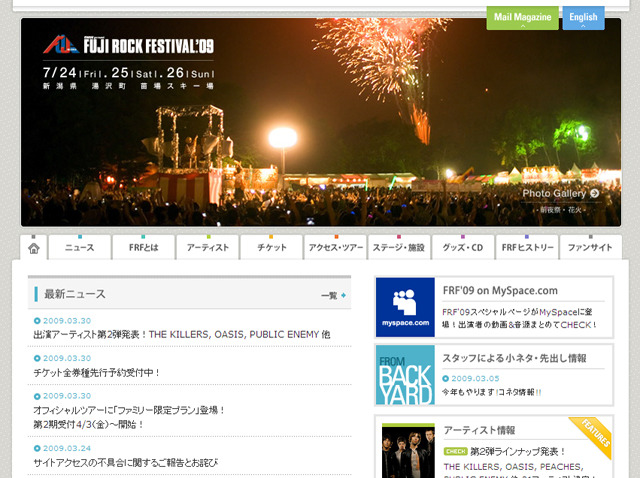Open the ニュース tab
This screenshot has height=478, width=640.
click(x=80, y=247)
